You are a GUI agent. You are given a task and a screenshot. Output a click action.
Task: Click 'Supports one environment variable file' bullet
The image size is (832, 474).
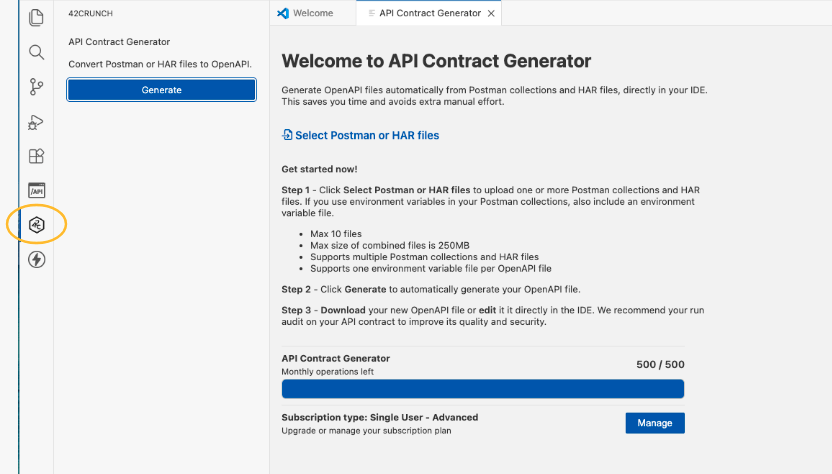431,269
